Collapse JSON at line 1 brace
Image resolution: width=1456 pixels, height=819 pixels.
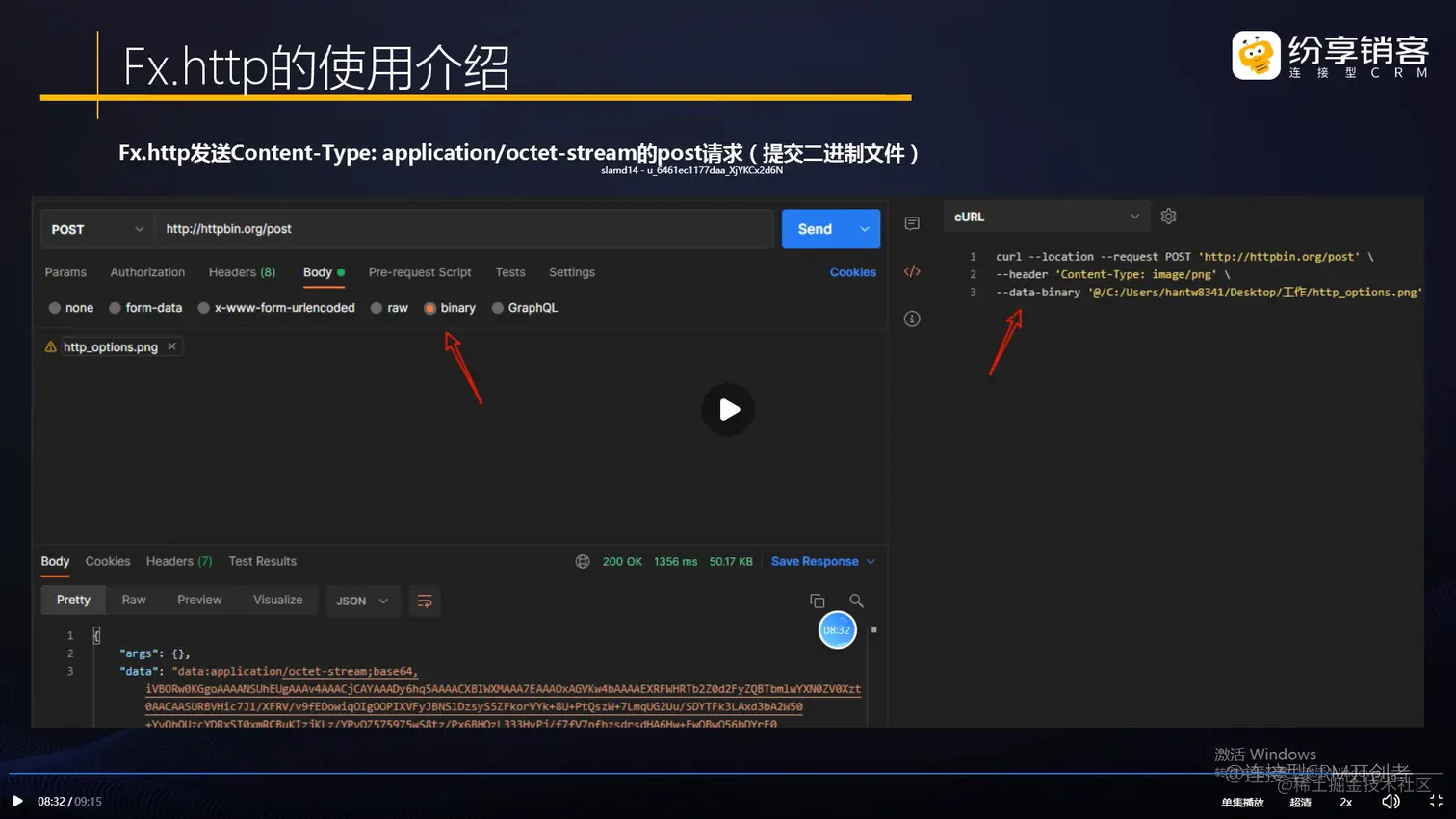click(96, 635)
